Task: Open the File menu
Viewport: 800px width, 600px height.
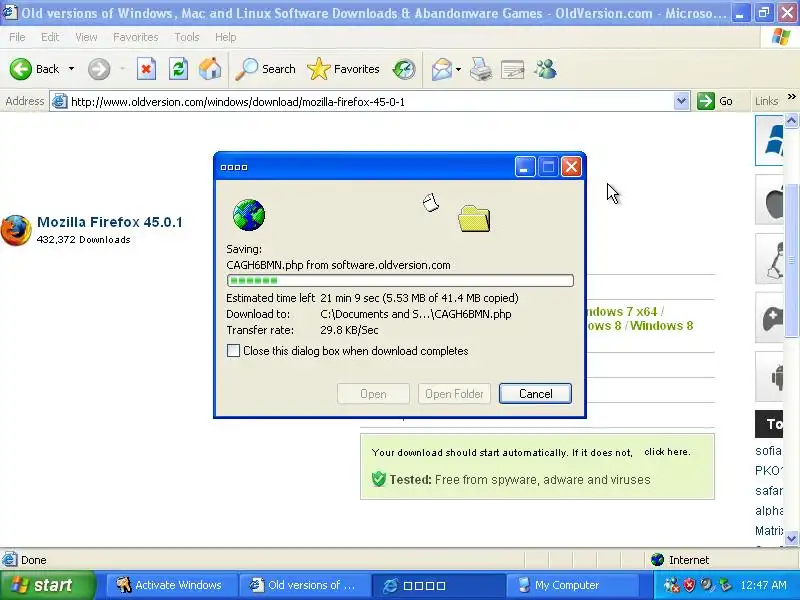Action: [17, 37]
